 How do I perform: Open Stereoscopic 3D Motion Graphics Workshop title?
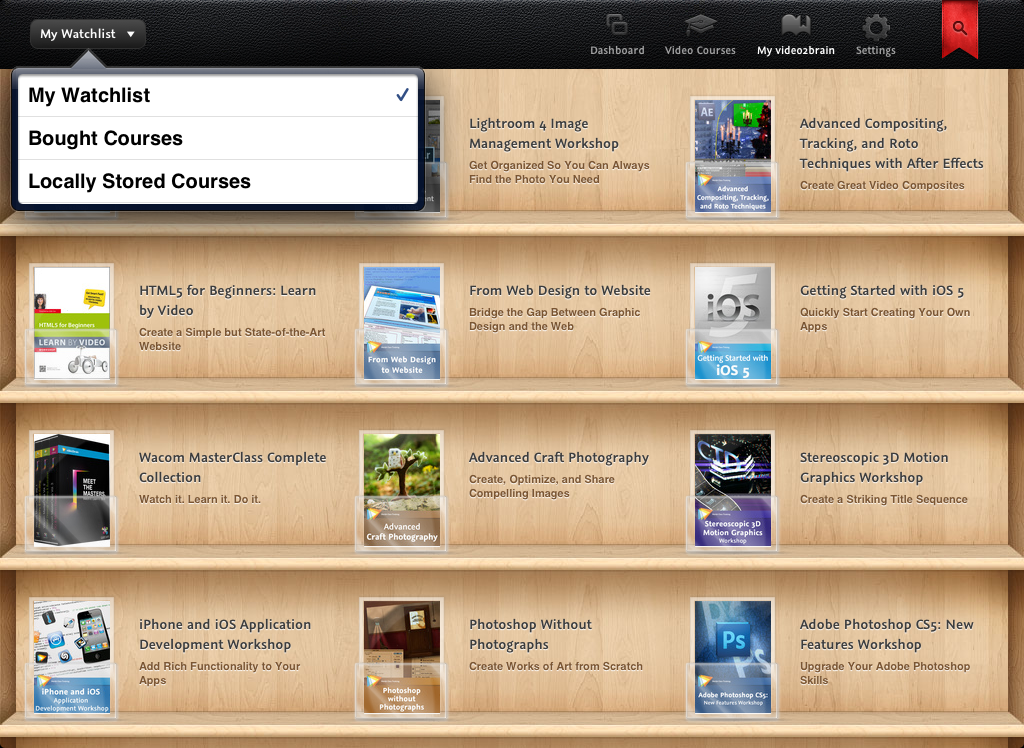coord(874,467)
